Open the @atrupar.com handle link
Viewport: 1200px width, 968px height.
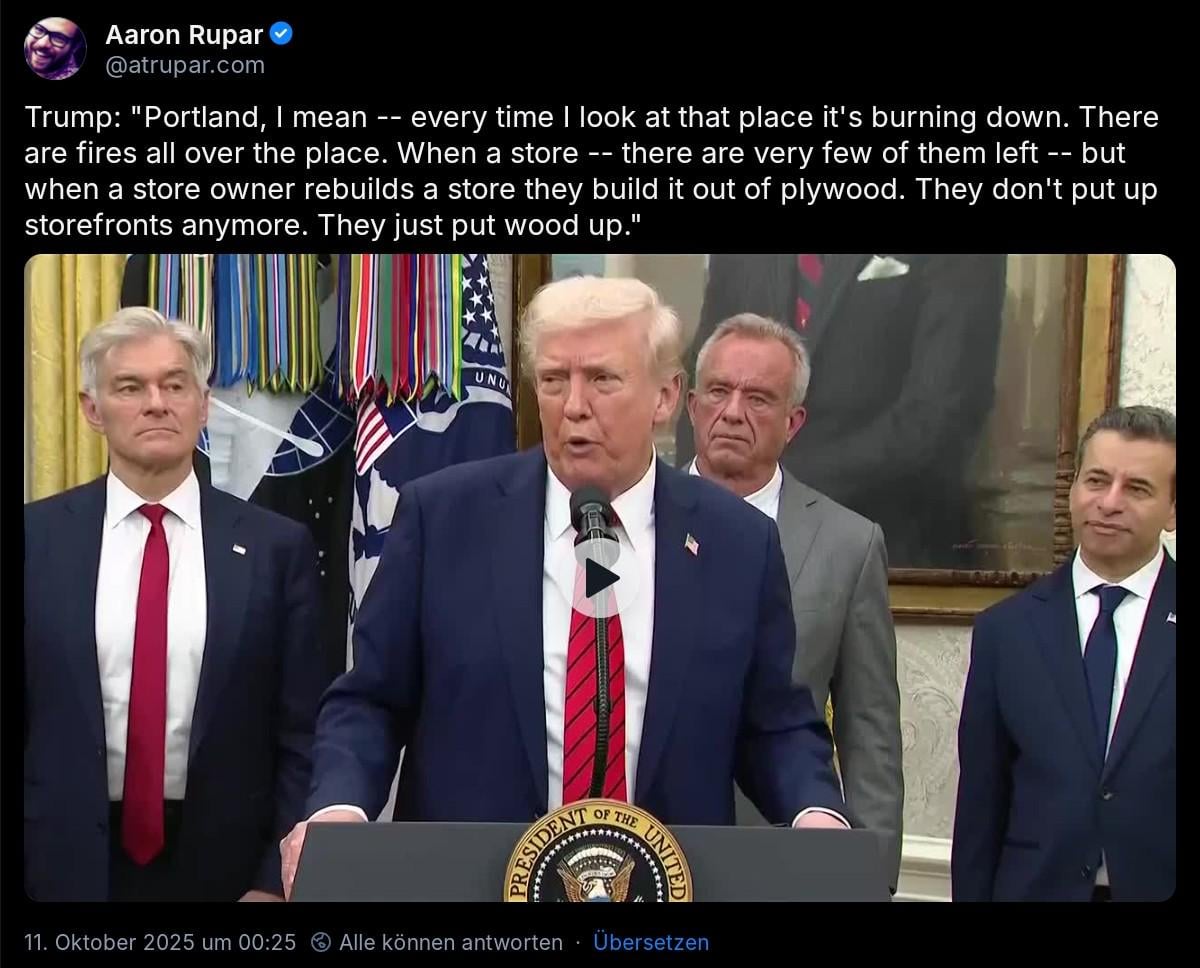click(x=185, y=65)
